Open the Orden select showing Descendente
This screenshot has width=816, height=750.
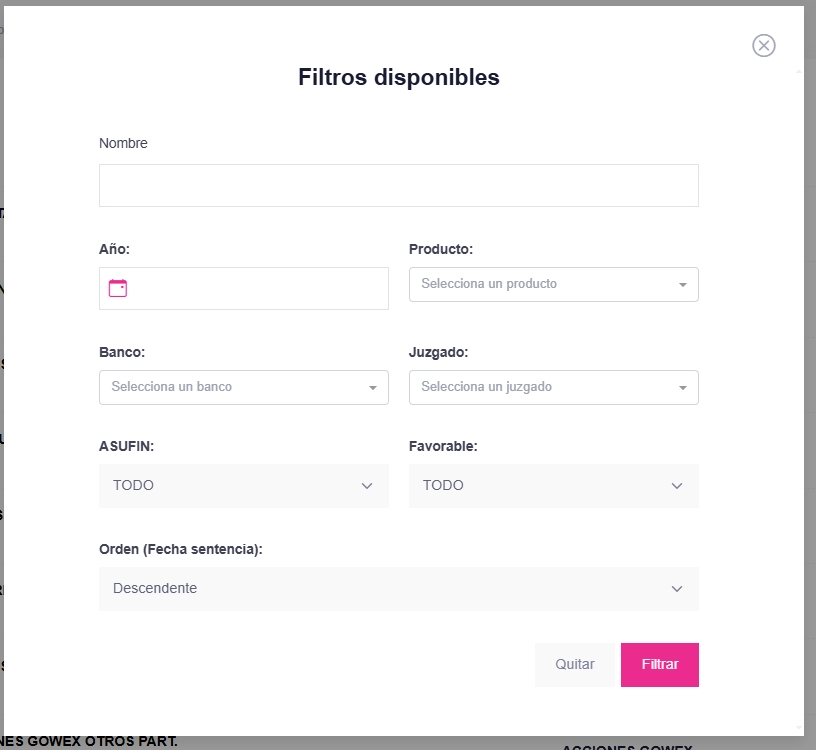[x=380, y=588]
